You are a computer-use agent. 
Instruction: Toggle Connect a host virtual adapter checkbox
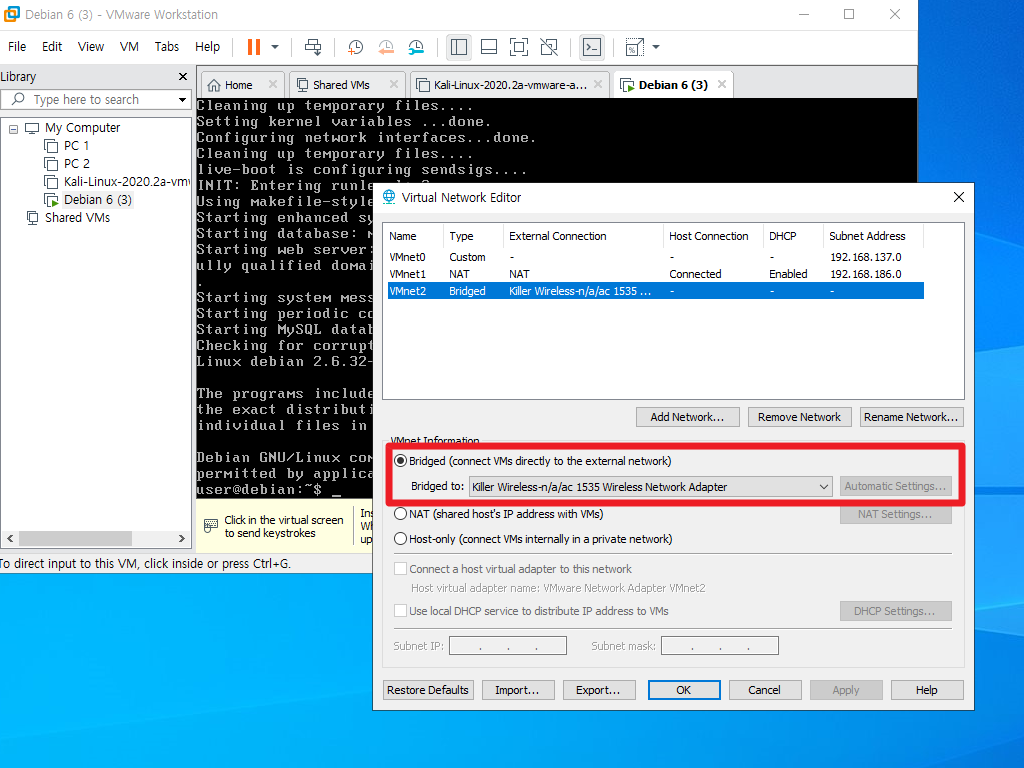400,569
